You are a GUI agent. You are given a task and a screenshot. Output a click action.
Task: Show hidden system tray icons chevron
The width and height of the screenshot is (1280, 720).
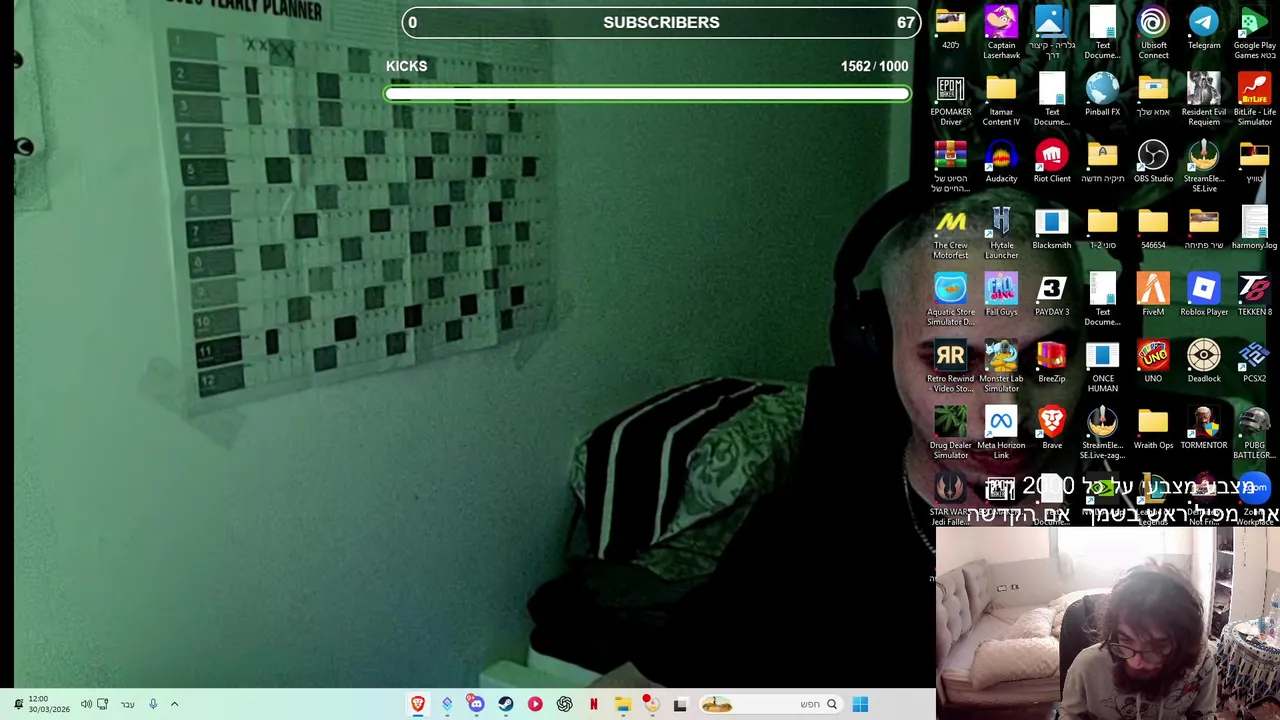(x=174, y=704)
